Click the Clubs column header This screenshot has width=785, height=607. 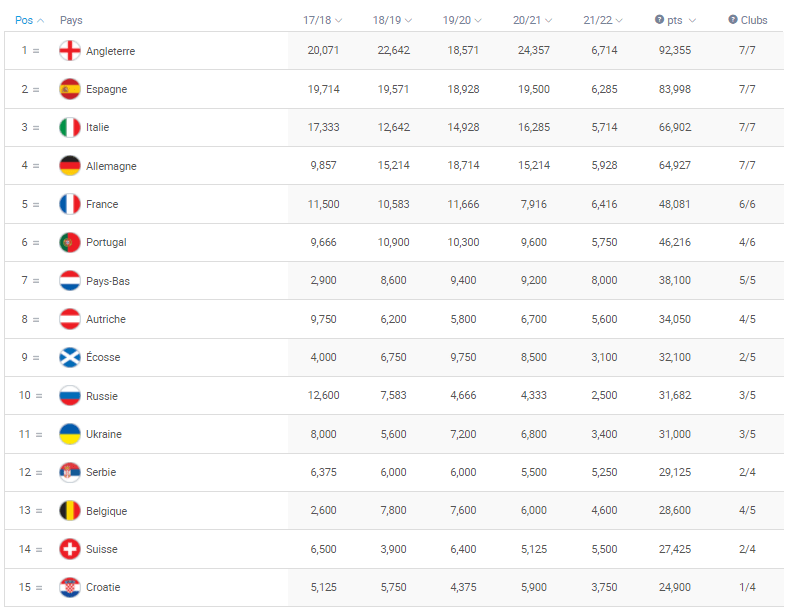(x=754, y=20)
